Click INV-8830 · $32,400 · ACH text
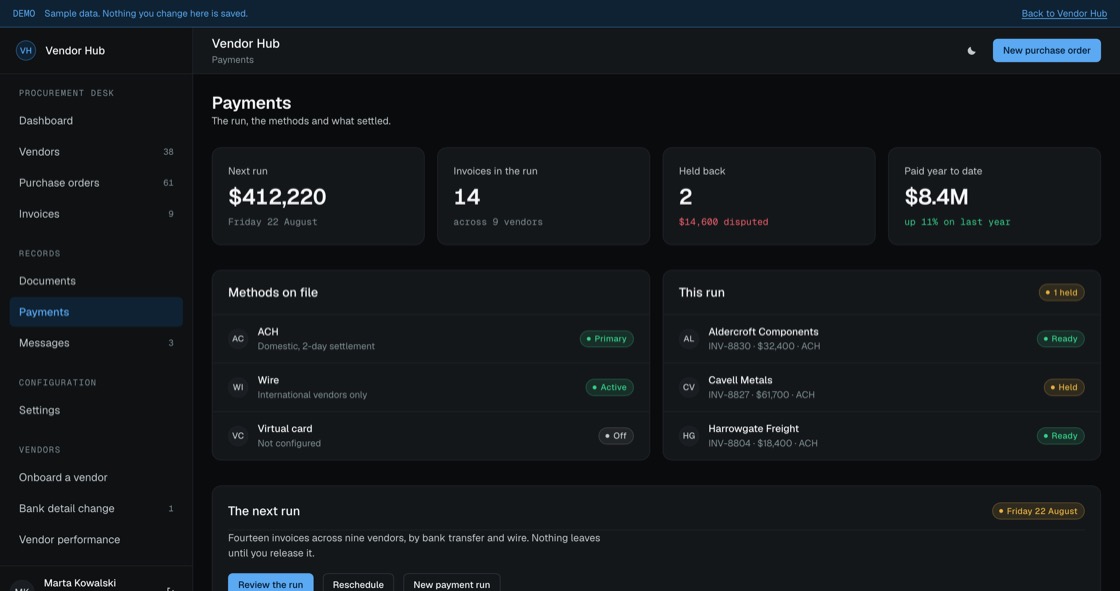This screenshot has height=591, width=1120. 764,346
